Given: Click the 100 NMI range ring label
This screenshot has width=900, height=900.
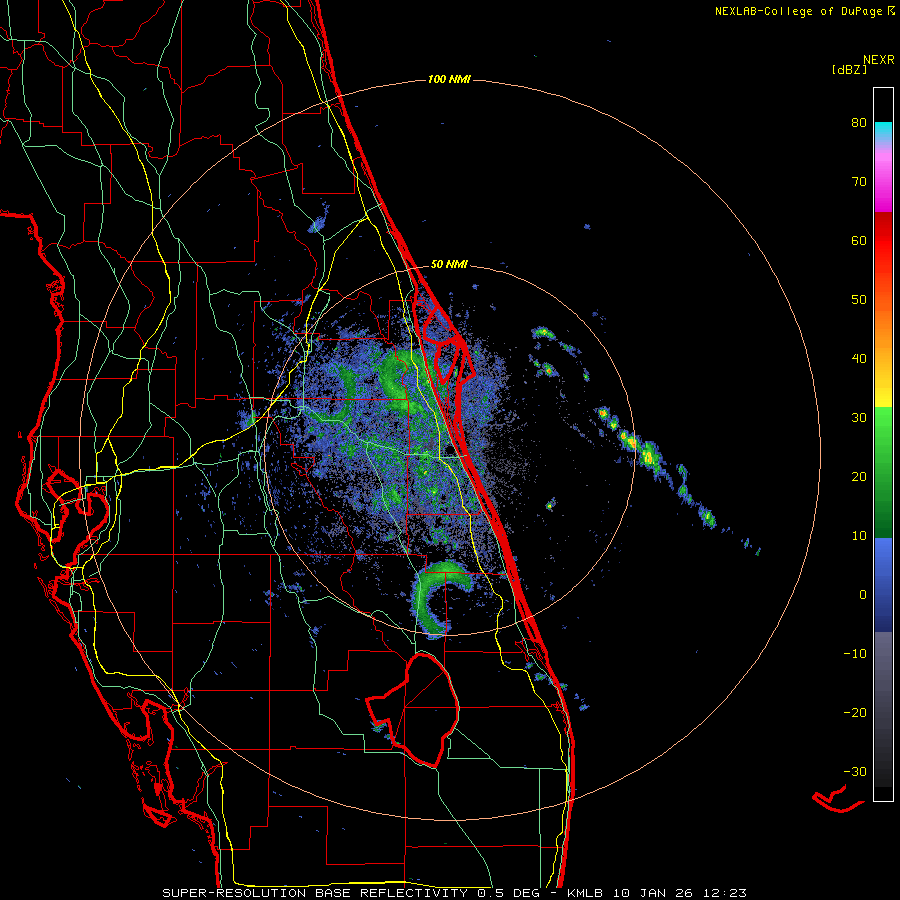Looking at the screenshot, I should click(449, 79).
